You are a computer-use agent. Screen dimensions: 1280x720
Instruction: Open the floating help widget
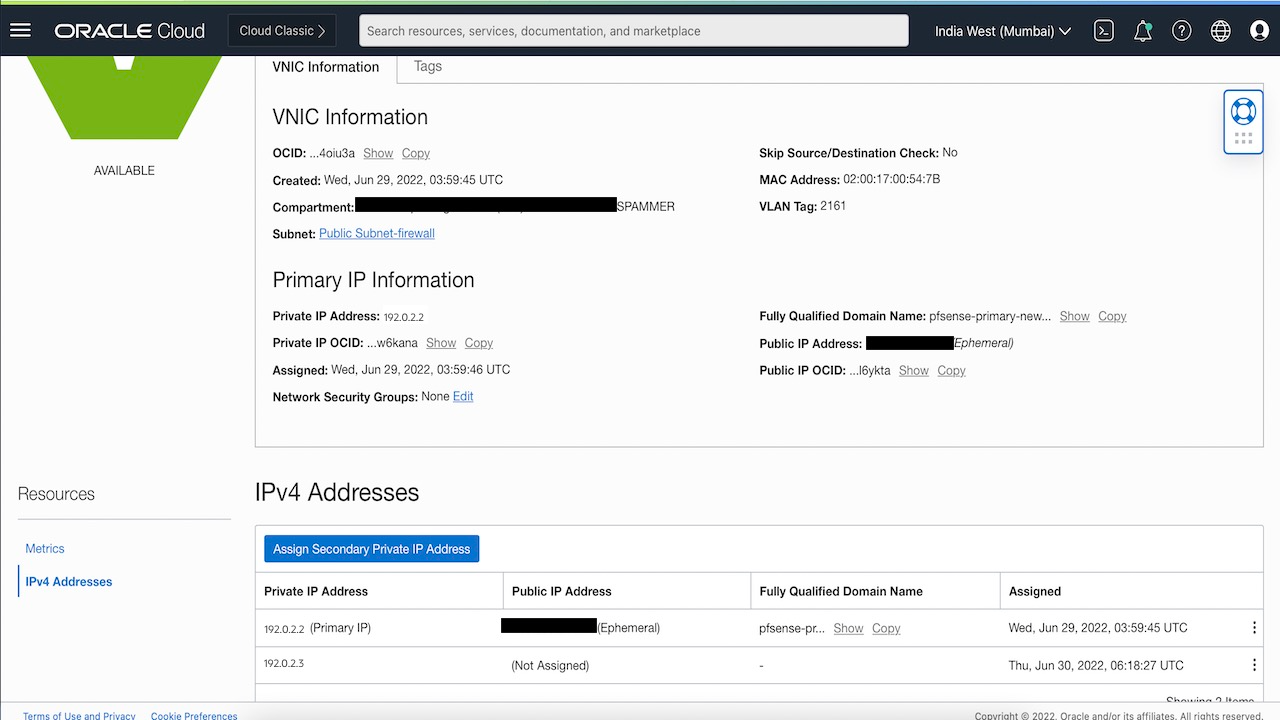[1243, 112]
